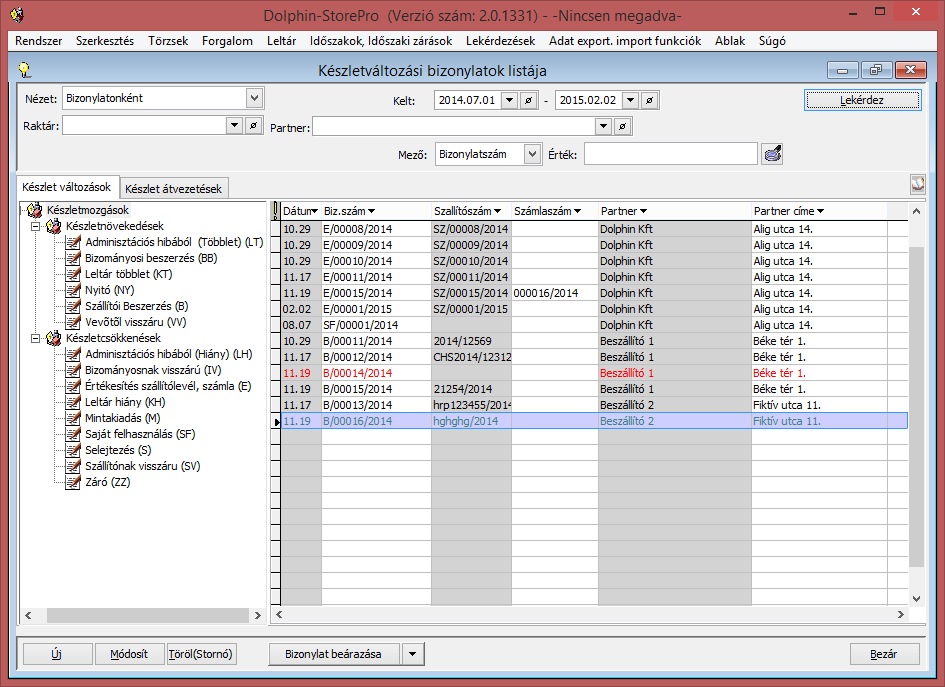Click the lightbulb icon in the window title
The width and height of the screenshot is (945, 687).
point(24,70)
